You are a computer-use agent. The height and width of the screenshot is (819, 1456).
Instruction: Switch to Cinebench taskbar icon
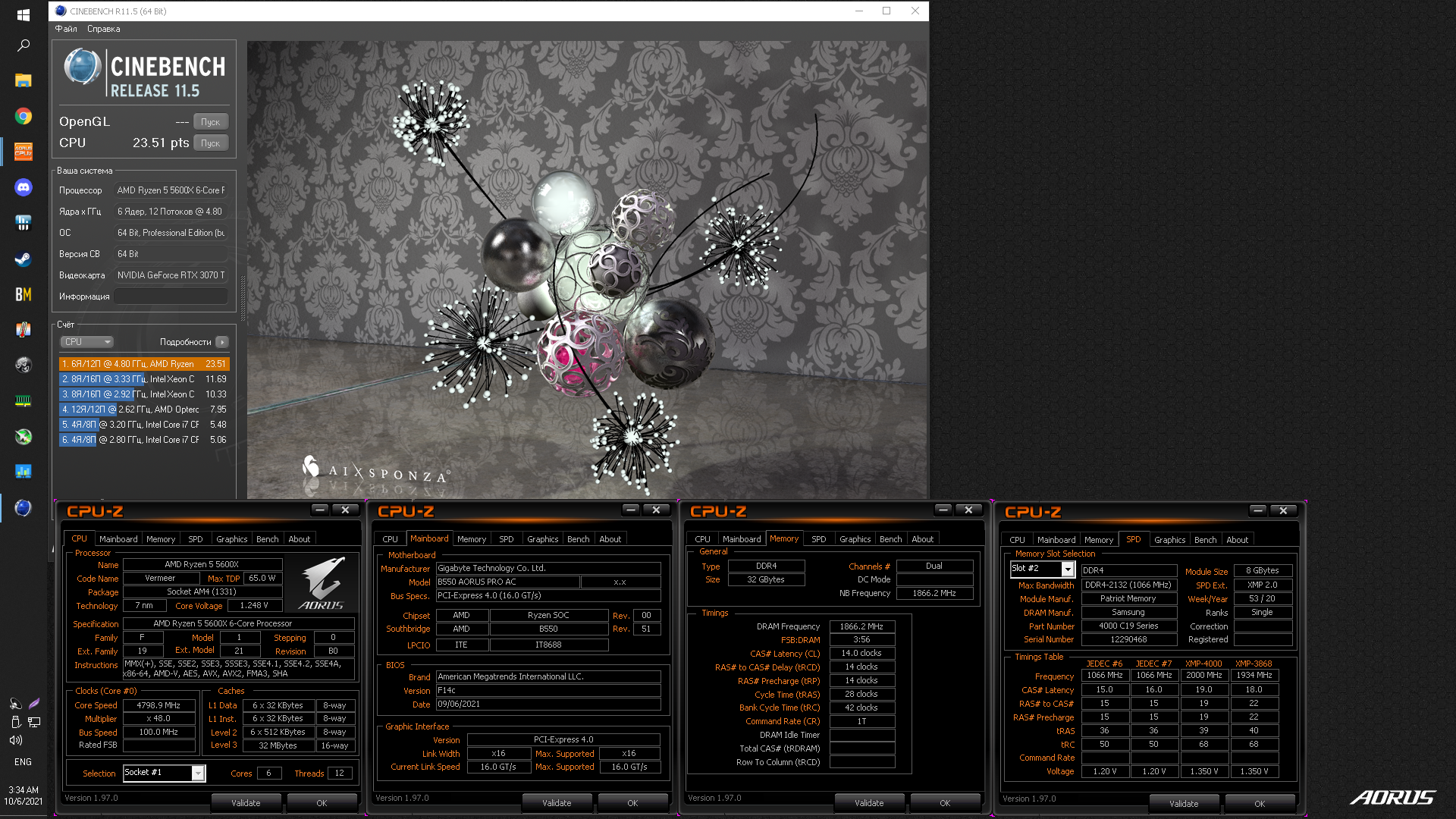tap(23, 507)
